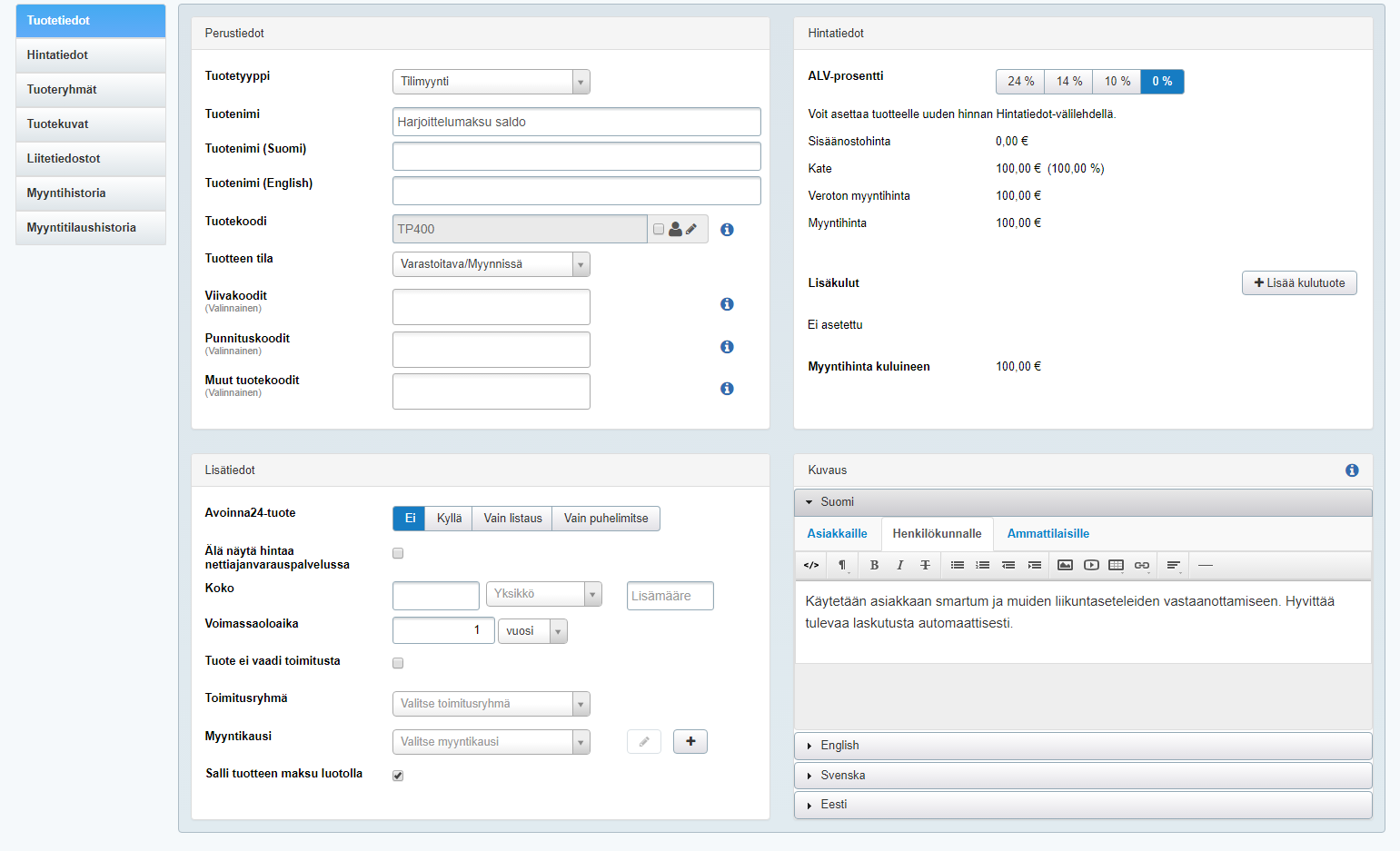Switch to the Ammattilaisille tab

pos(1048,534)
